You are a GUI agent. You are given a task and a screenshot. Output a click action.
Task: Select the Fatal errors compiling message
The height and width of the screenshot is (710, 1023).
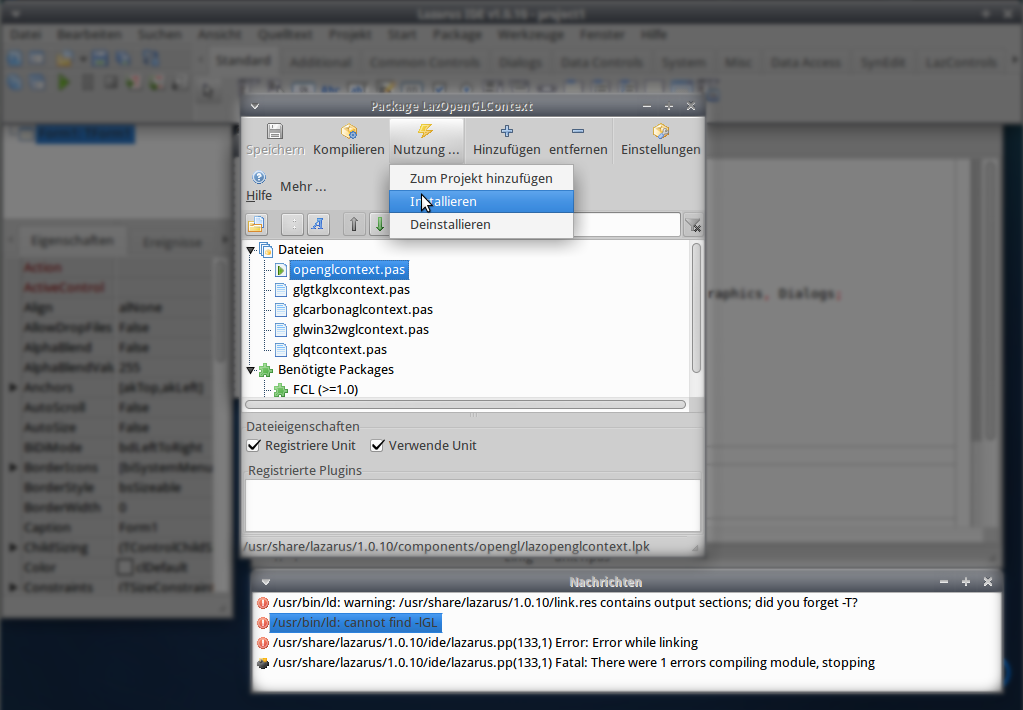click(x=574, y=663)
